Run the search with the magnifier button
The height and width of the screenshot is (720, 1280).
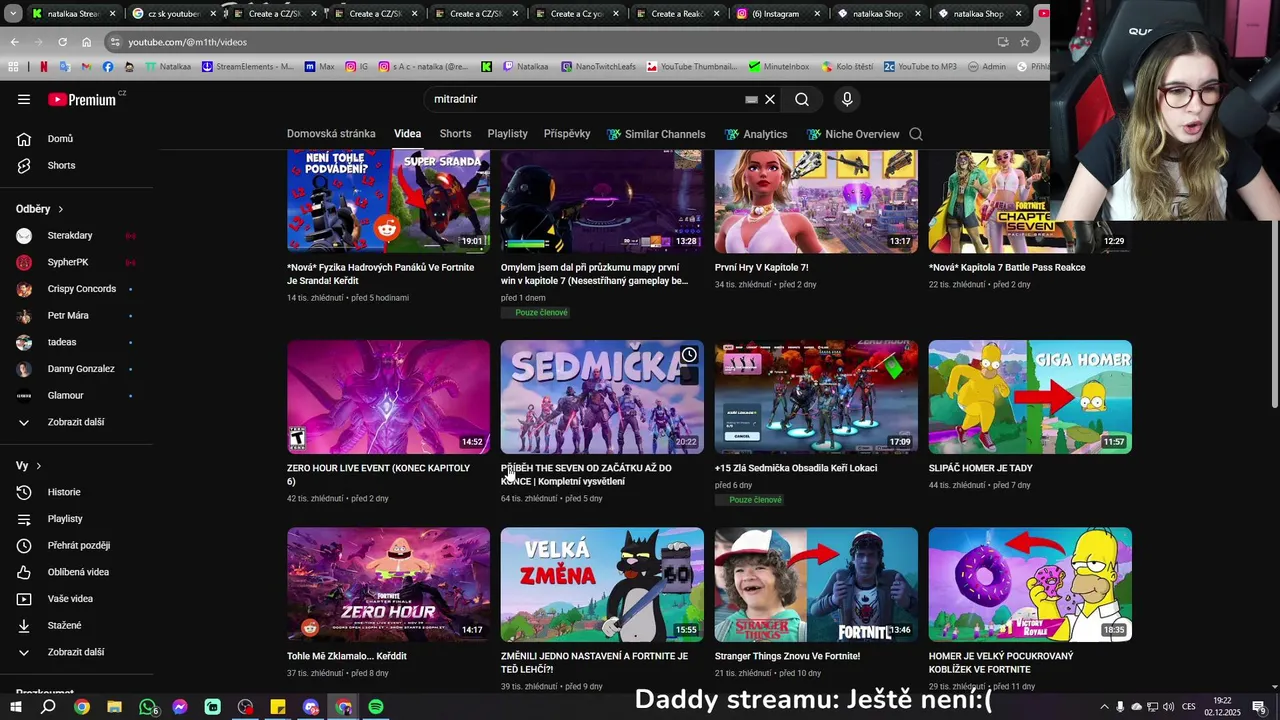pyautogui.click(x=802, y=99)
